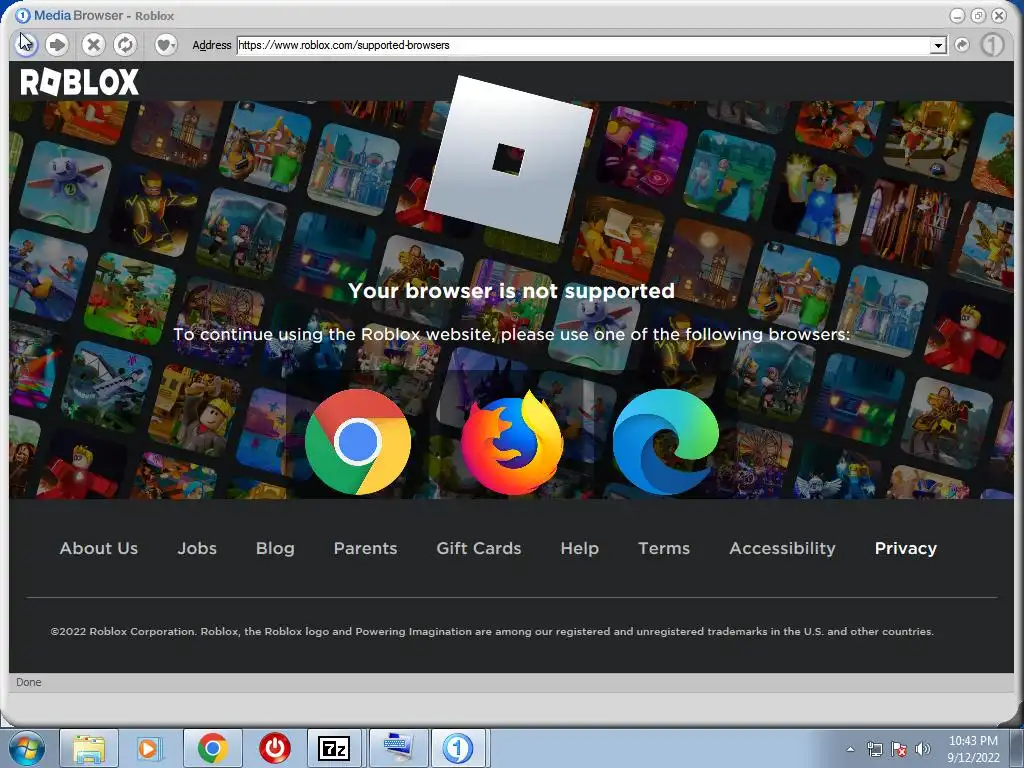Click the Google Chrome browser logo
The height and width of the screenshot is (768, 1024).
click(358, 441)
